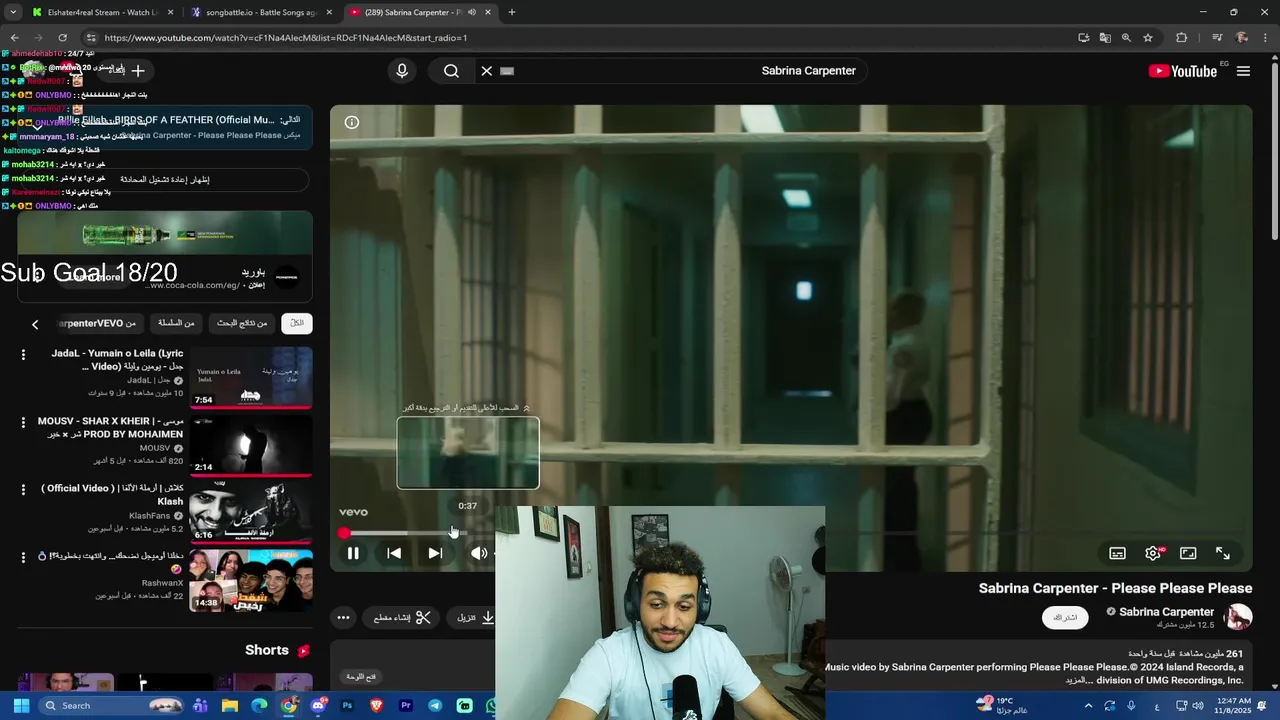The image size is (1280, 720).
Task: Open Telegram from the taskbar
Action: 435,705
